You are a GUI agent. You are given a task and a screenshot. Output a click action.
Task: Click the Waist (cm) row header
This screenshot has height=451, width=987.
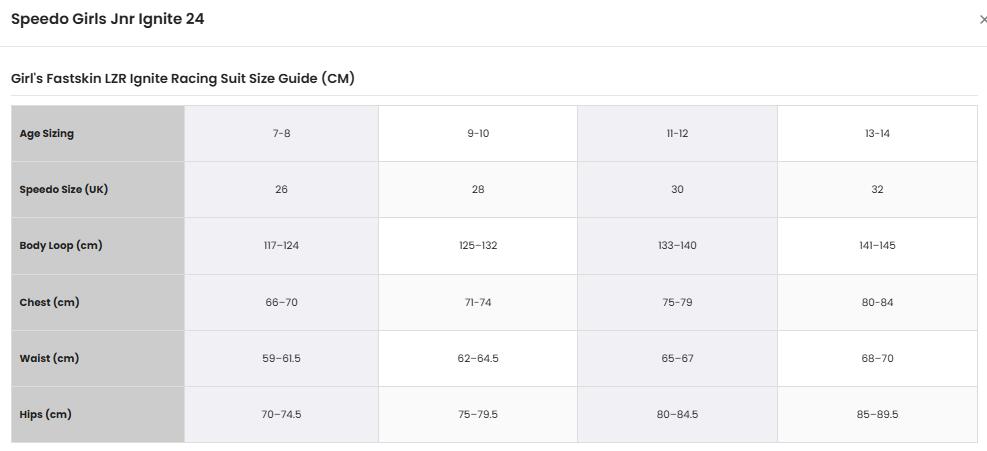coord(98,358)
